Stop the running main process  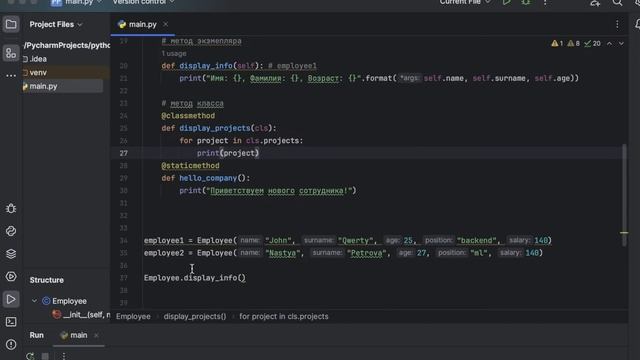45,356
